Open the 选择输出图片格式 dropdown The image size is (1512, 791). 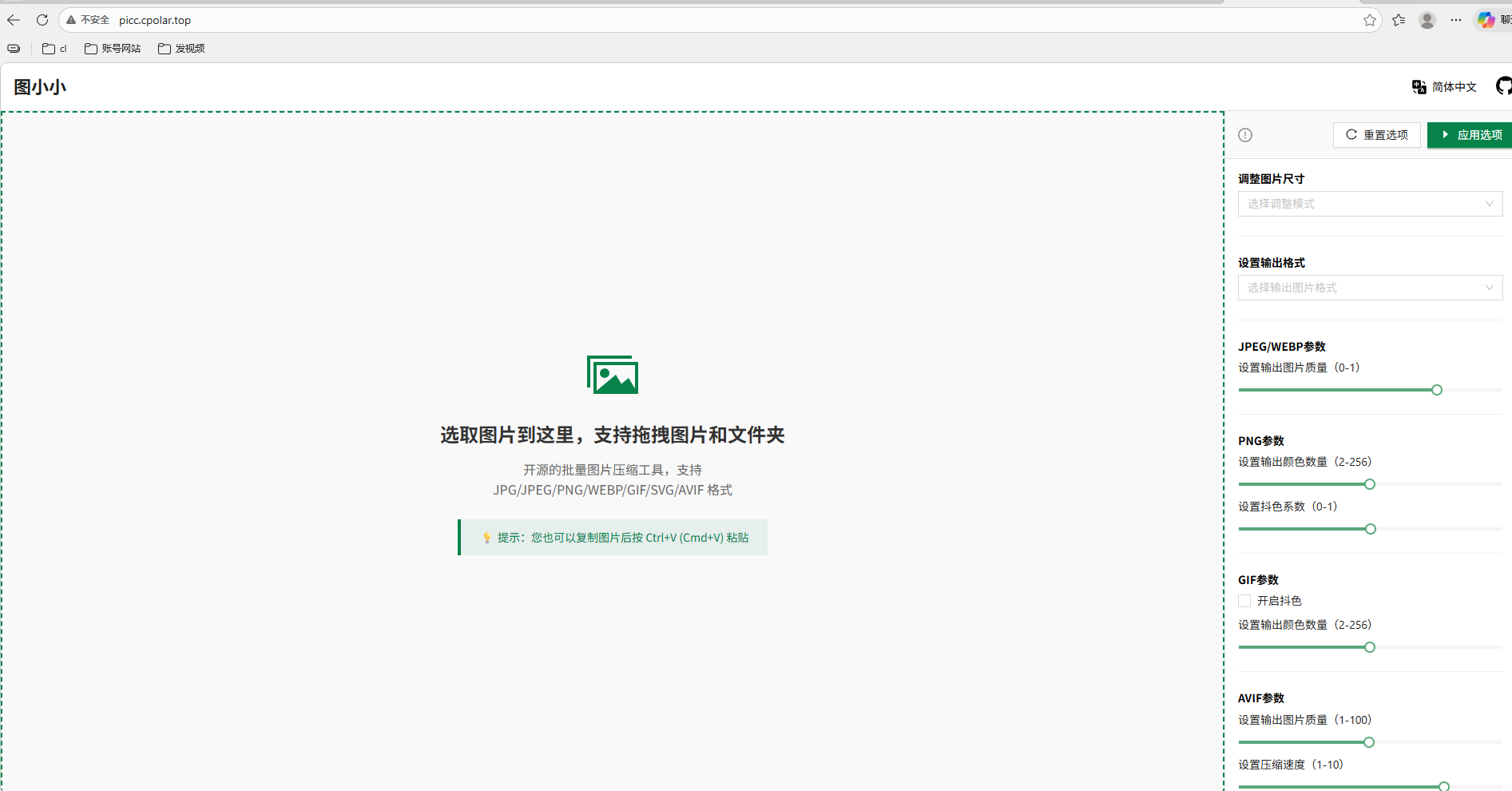1370,288
